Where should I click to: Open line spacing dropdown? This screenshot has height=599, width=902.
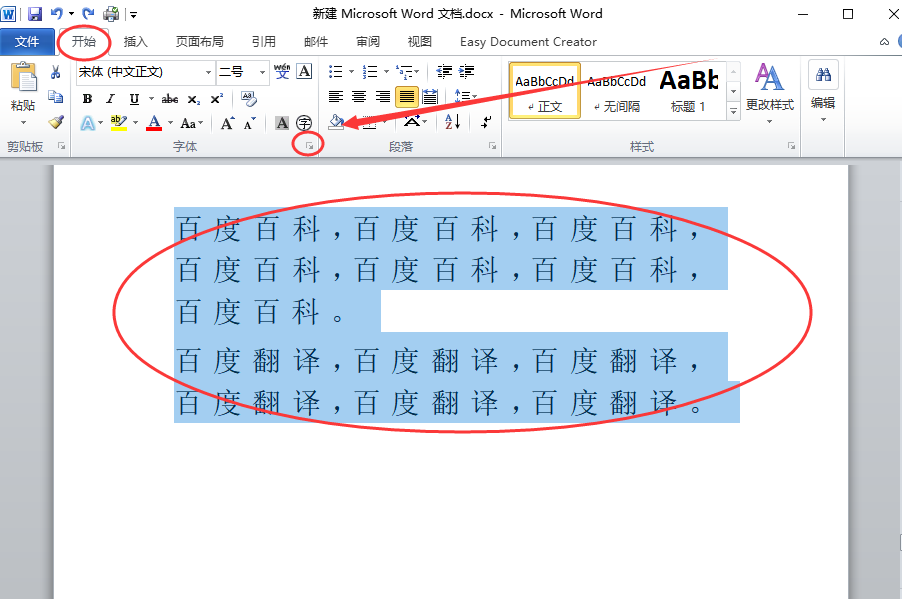(x=465, y=97)
